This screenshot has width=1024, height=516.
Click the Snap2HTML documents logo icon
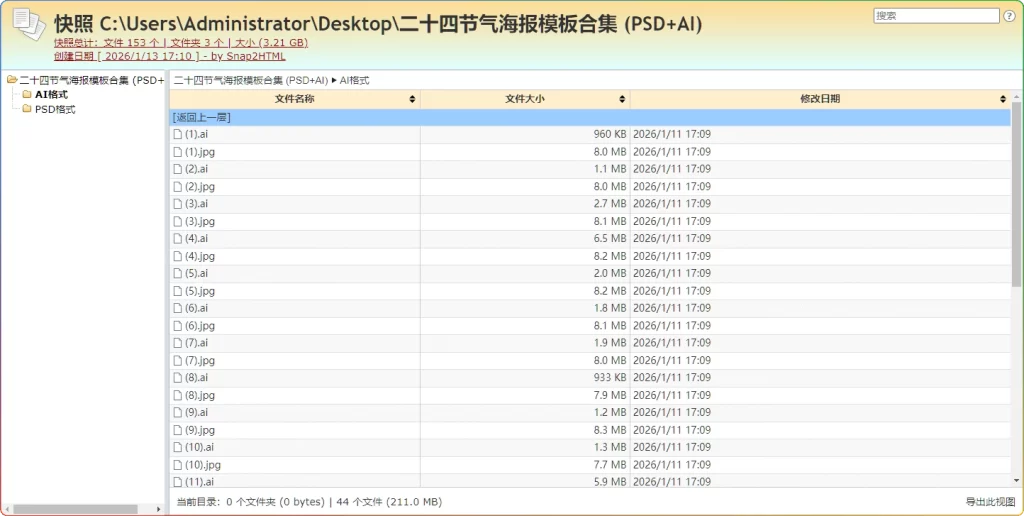[x=29, y=24]
